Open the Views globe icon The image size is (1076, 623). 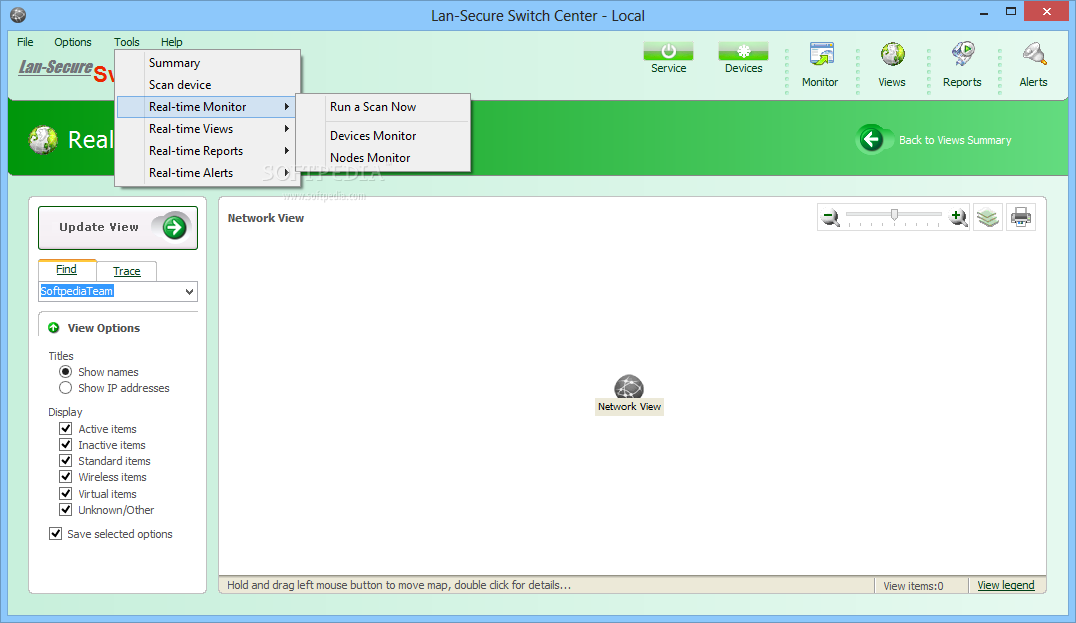pyautogui.click(x=893, y=54)
